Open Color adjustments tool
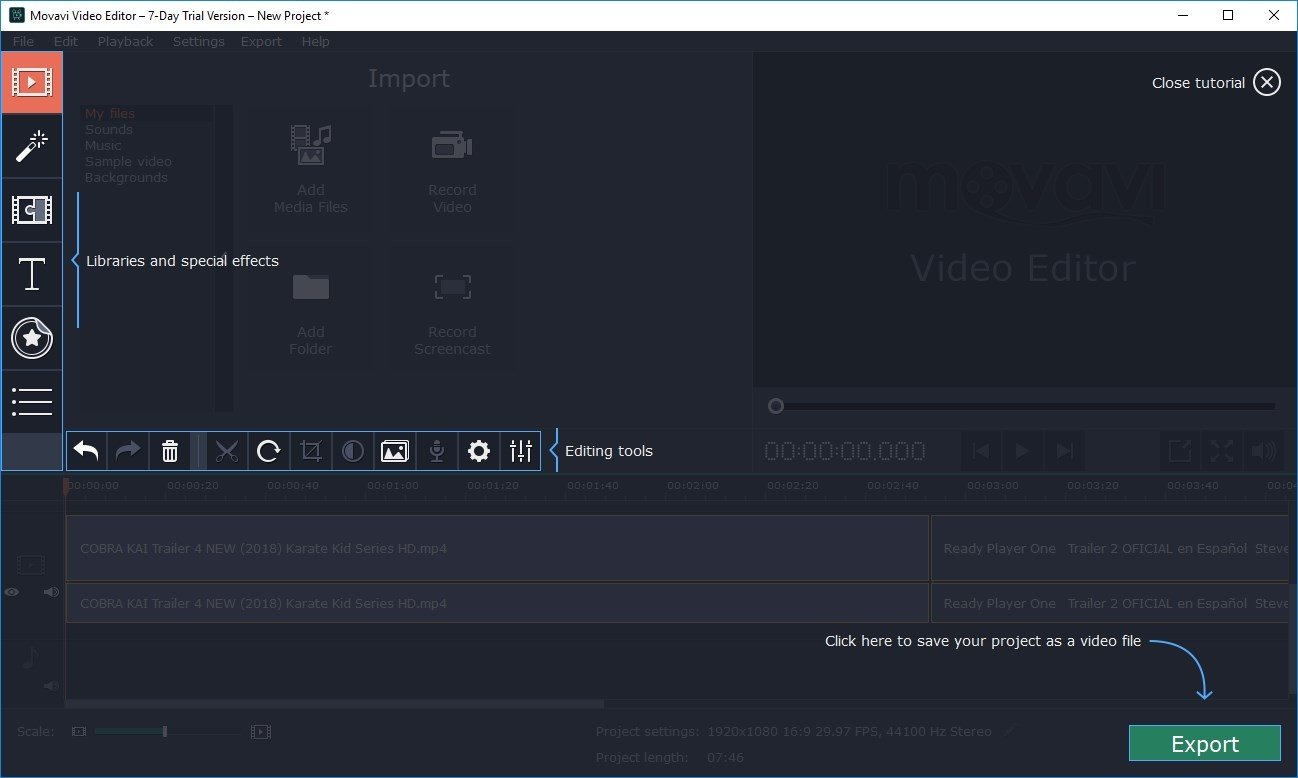The image size is (1298, 778). [352, 451]
